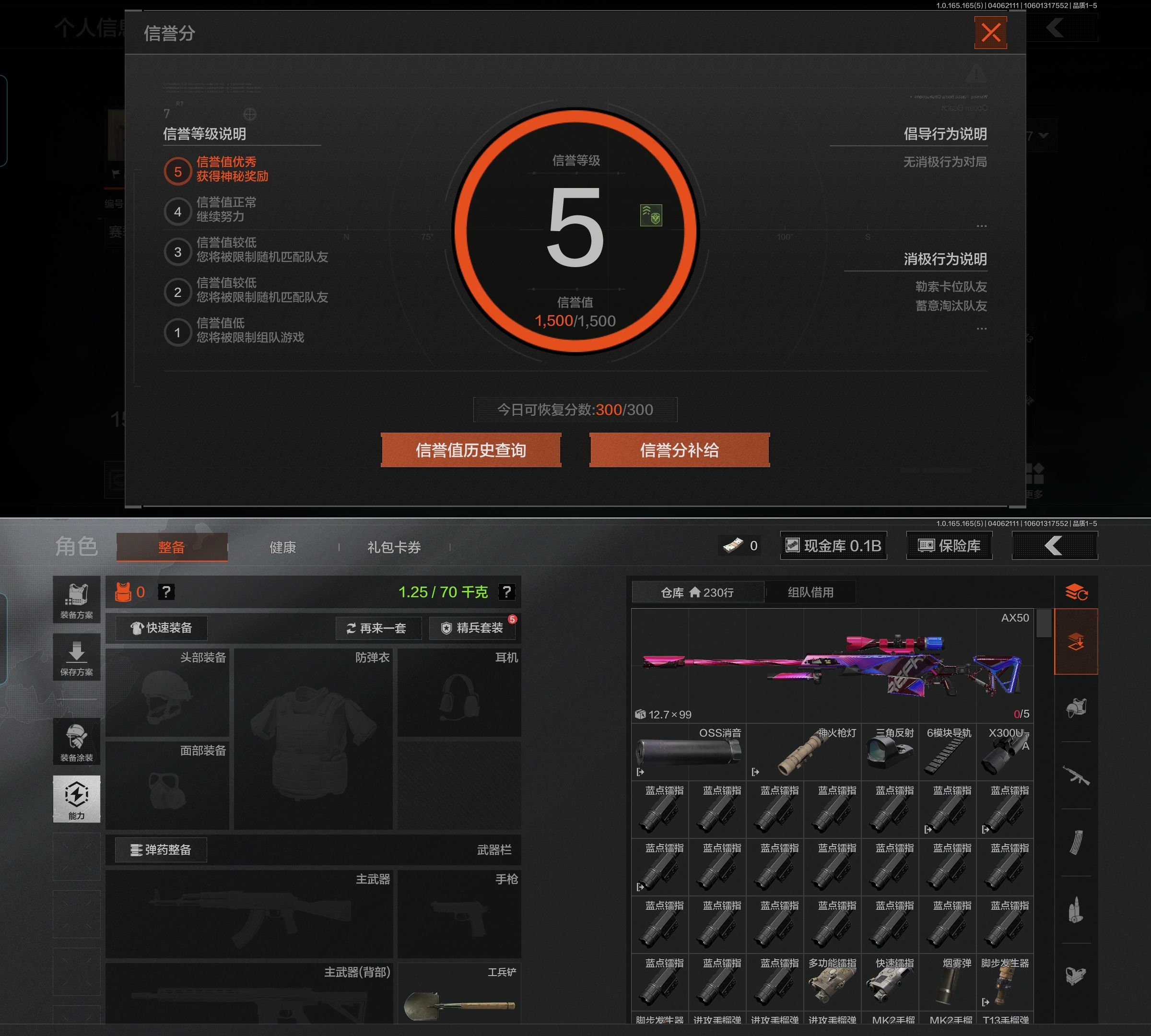Select the 能力 ability icon
The image size is (1151, 1036).
tap(76, 798)
